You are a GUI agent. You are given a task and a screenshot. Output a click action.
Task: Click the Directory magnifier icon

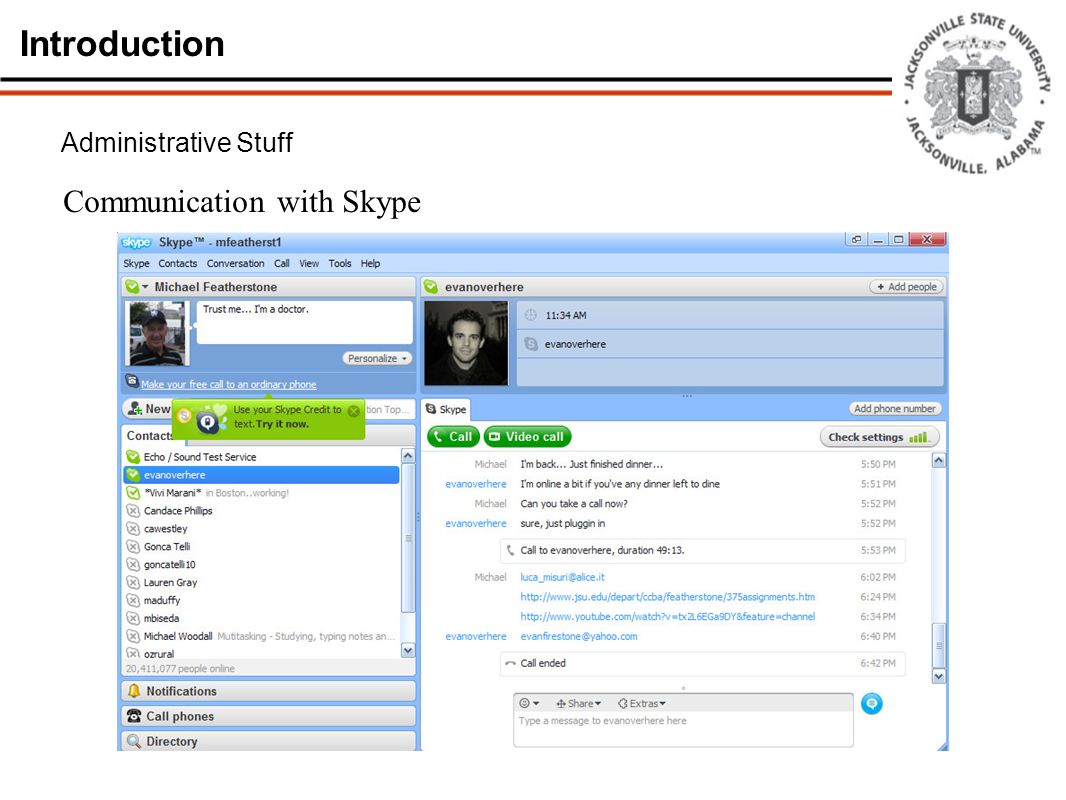click(134, 741)
